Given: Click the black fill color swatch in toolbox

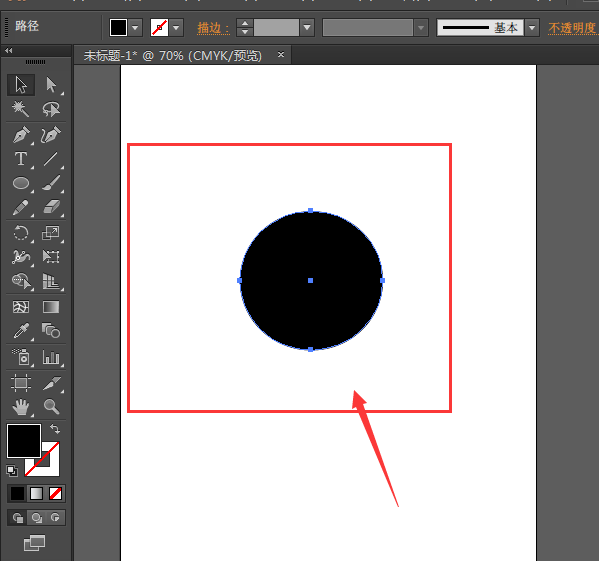Looking at the screenshot, I should coord(24,441).
